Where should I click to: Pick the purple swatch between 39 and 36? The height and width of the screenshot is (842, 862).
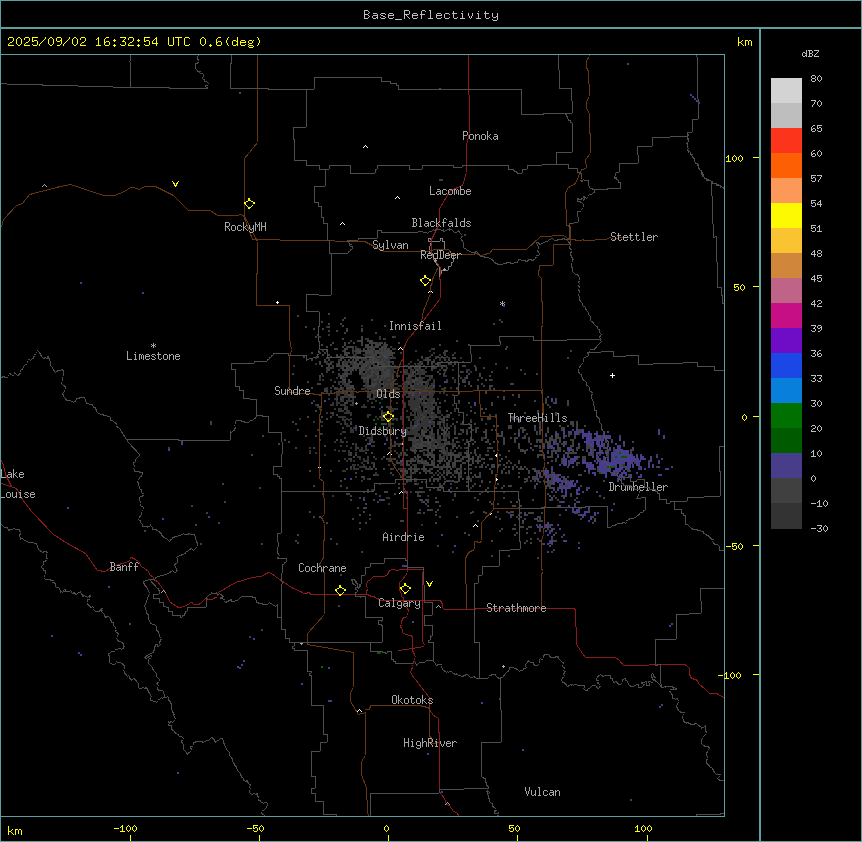(x=786, y=340)
